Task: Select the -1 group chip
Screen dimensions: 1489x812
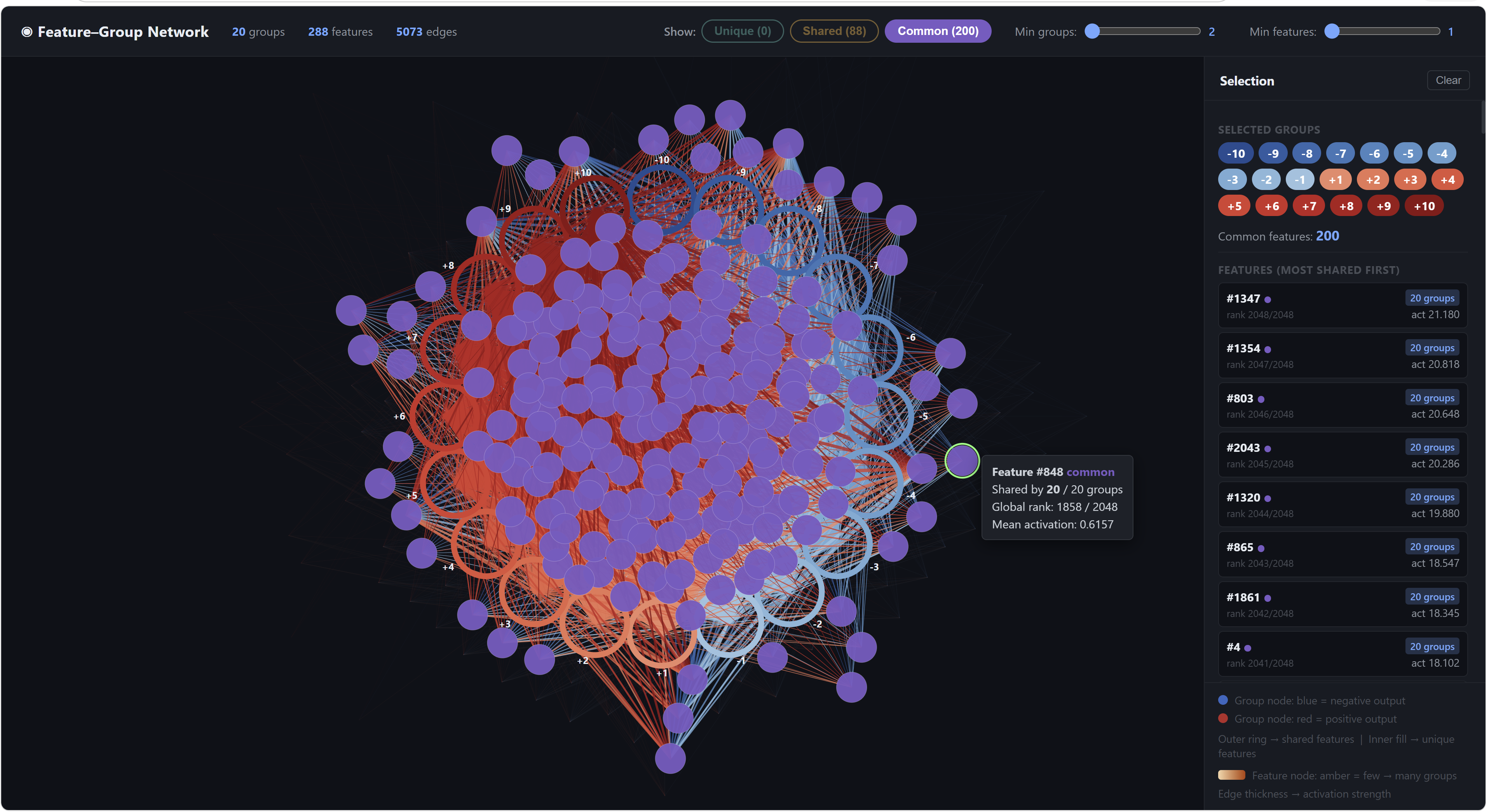Action: coord(1300,180)
